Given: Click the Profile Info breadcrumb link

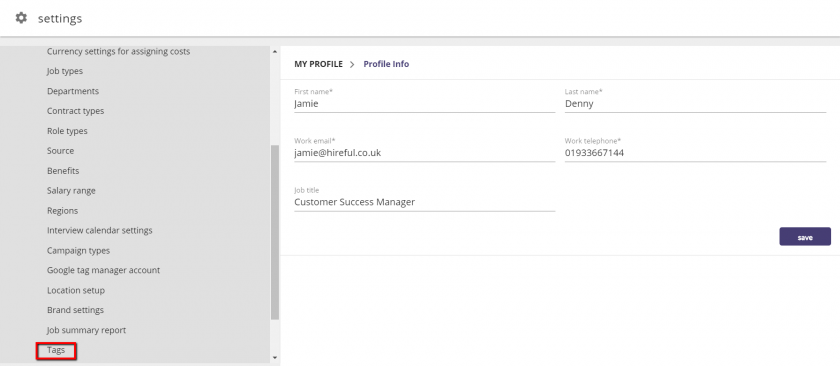Looking at the screenshot, I should click(x=386, y=64).
